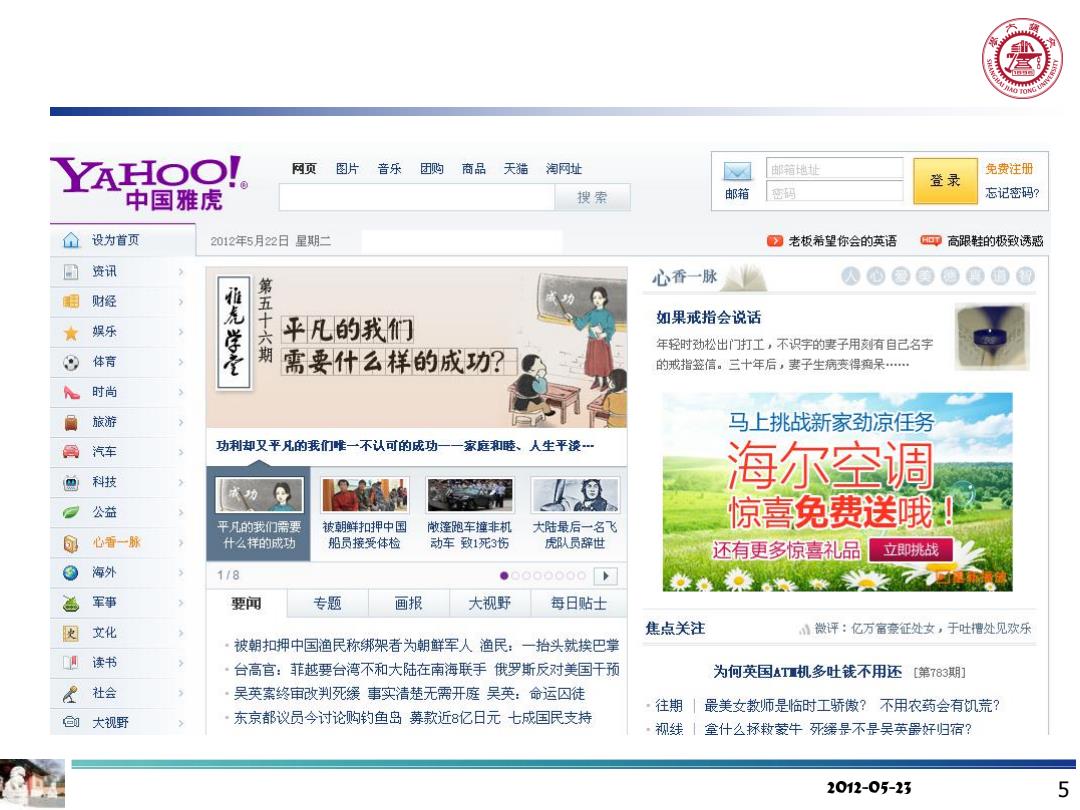Image resolution: width=1080 pixels, height=810 pixels.
Task: Click the book icon for 心香一脉
Action: [x=71, y=543]
